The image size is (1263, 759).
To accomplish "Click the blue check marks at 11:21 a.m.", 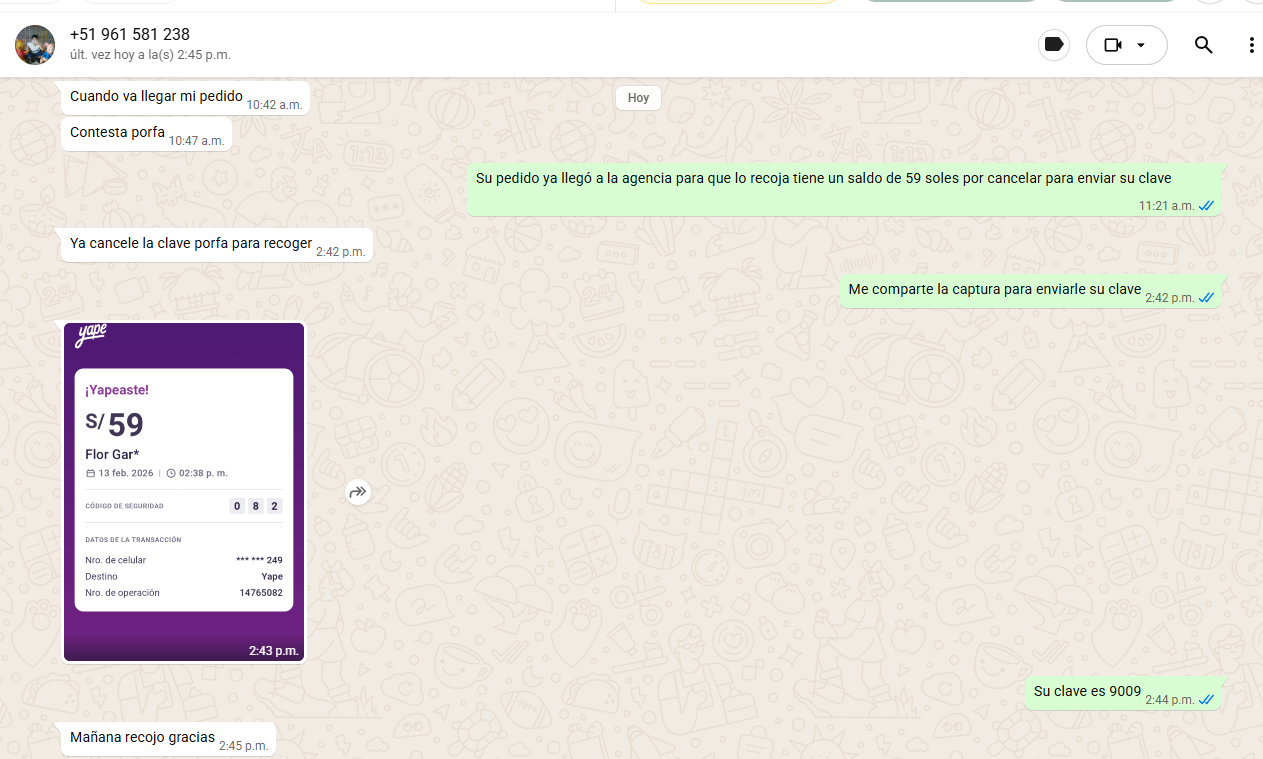I will point(1206,206).
